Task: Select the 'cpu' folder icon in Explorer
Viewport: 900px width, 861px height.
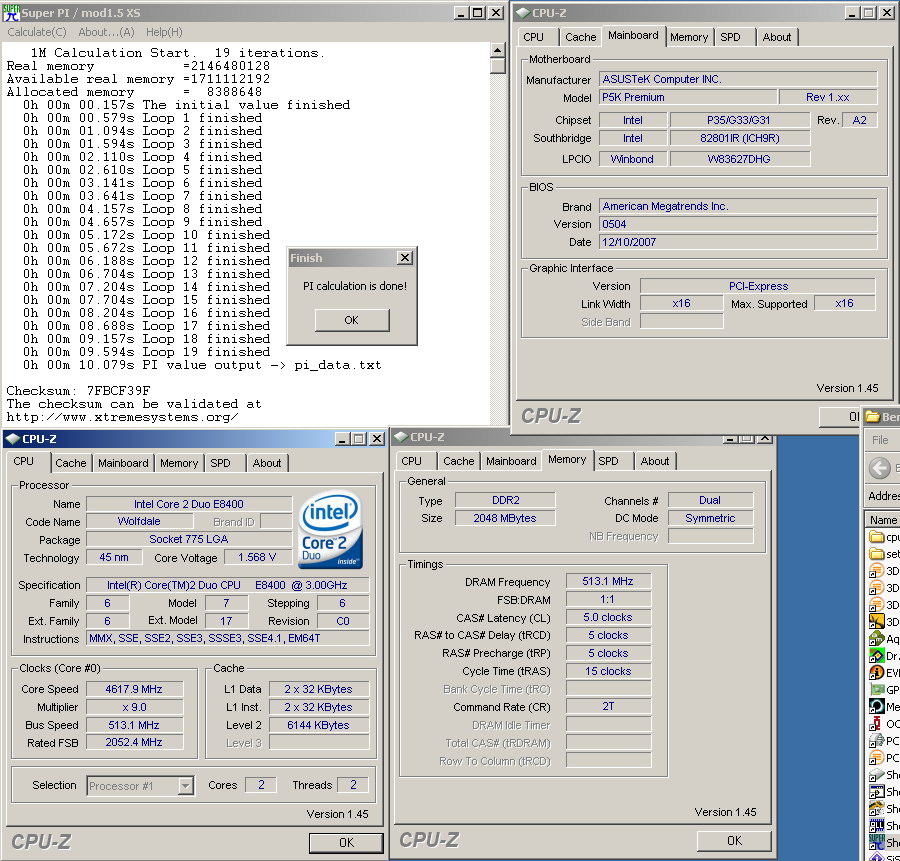Action: click(x=876, y=537)
